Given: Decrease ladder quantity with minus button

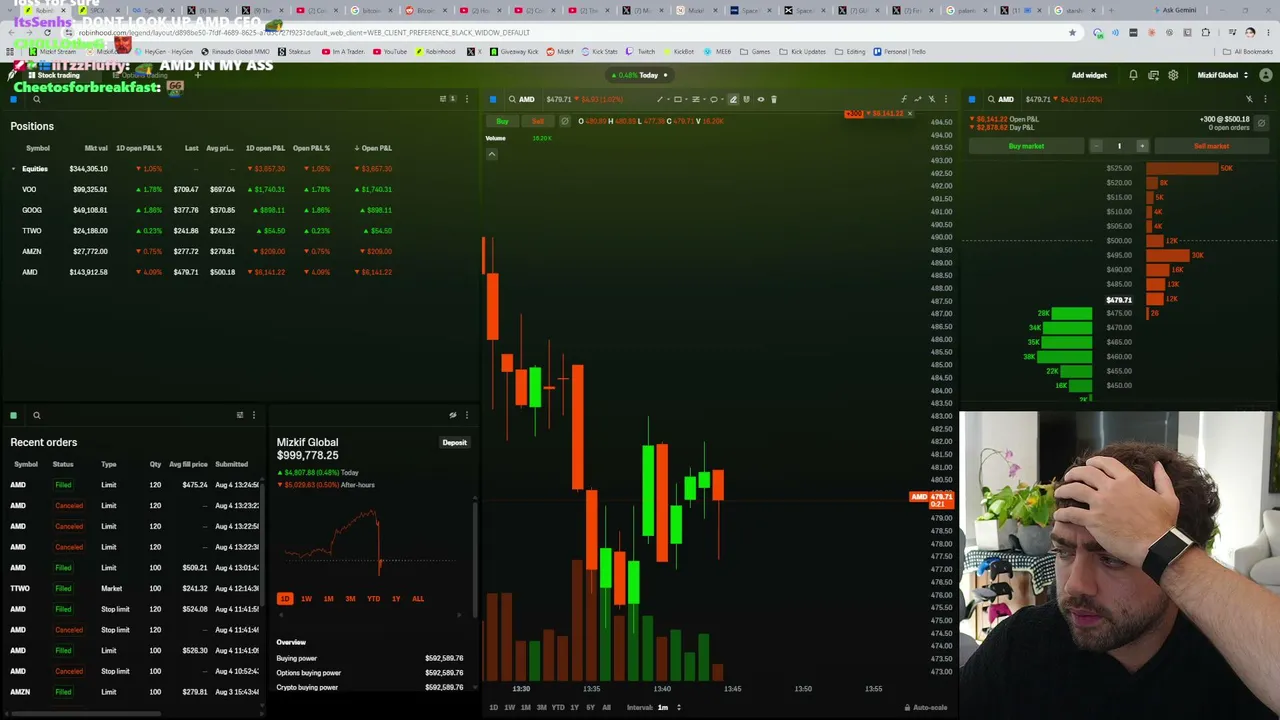Looking at the screenshot, I should 1096,146.
